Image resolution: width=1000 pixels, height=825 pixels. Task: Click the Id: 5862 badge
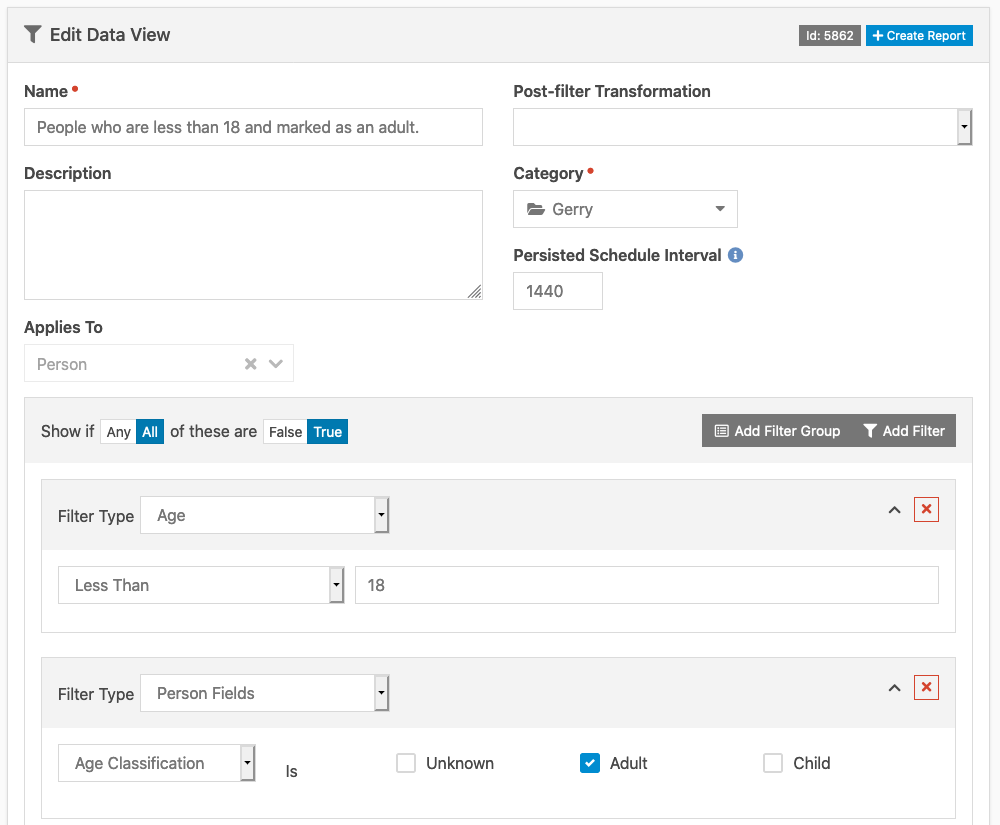(x=829, y=36)
